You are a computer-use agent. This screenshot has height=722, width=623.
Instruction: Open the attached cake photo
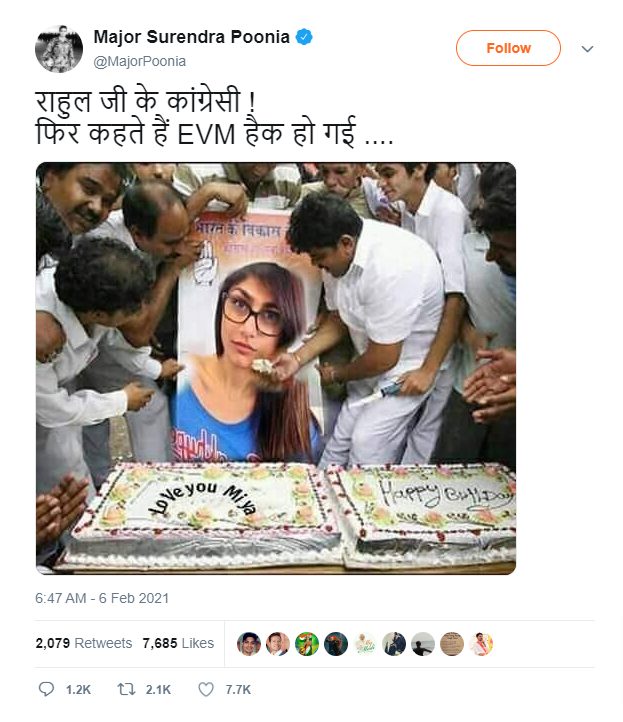(x=276, y=368)
